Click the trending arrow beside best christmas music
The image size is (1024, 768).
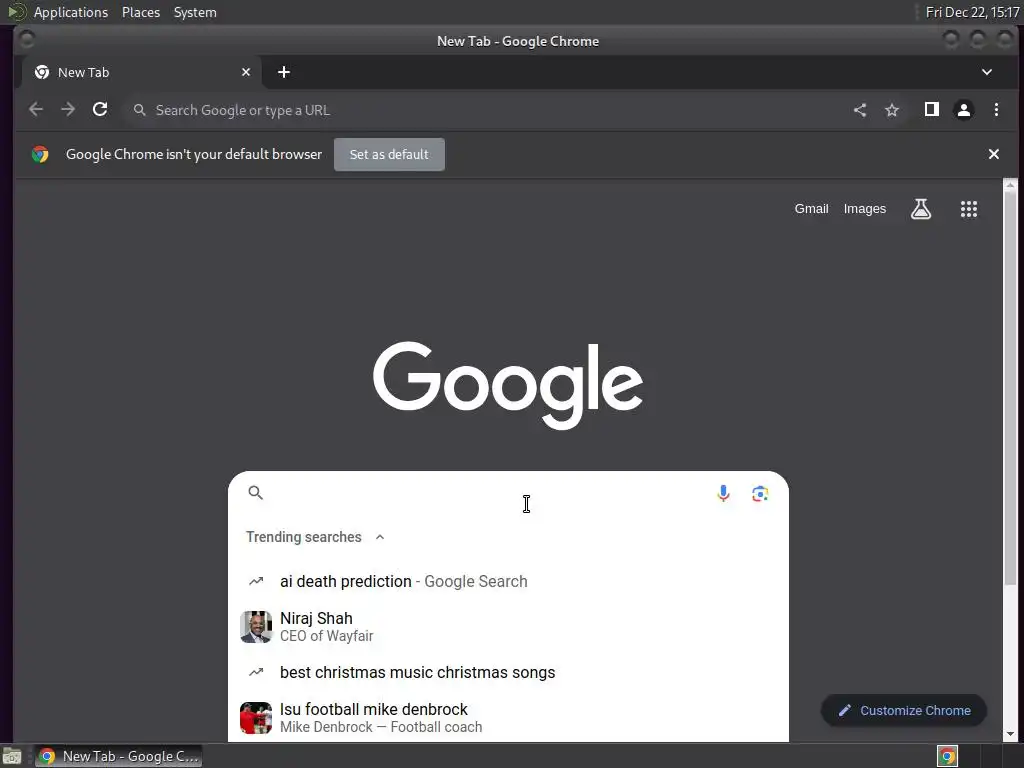256,672
